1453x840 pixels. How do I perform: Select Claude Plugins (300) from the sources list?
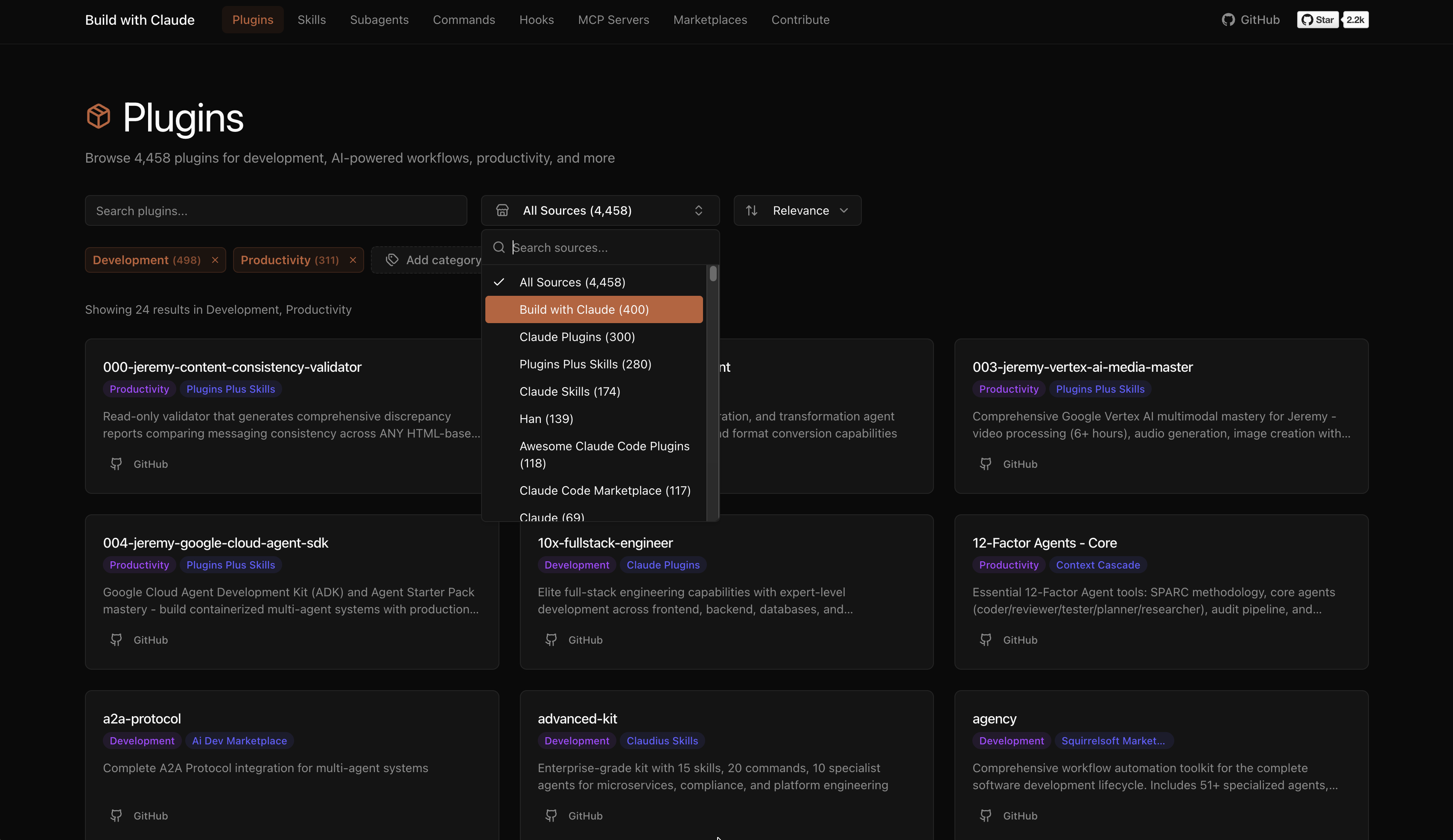click(x=577, y=337)
